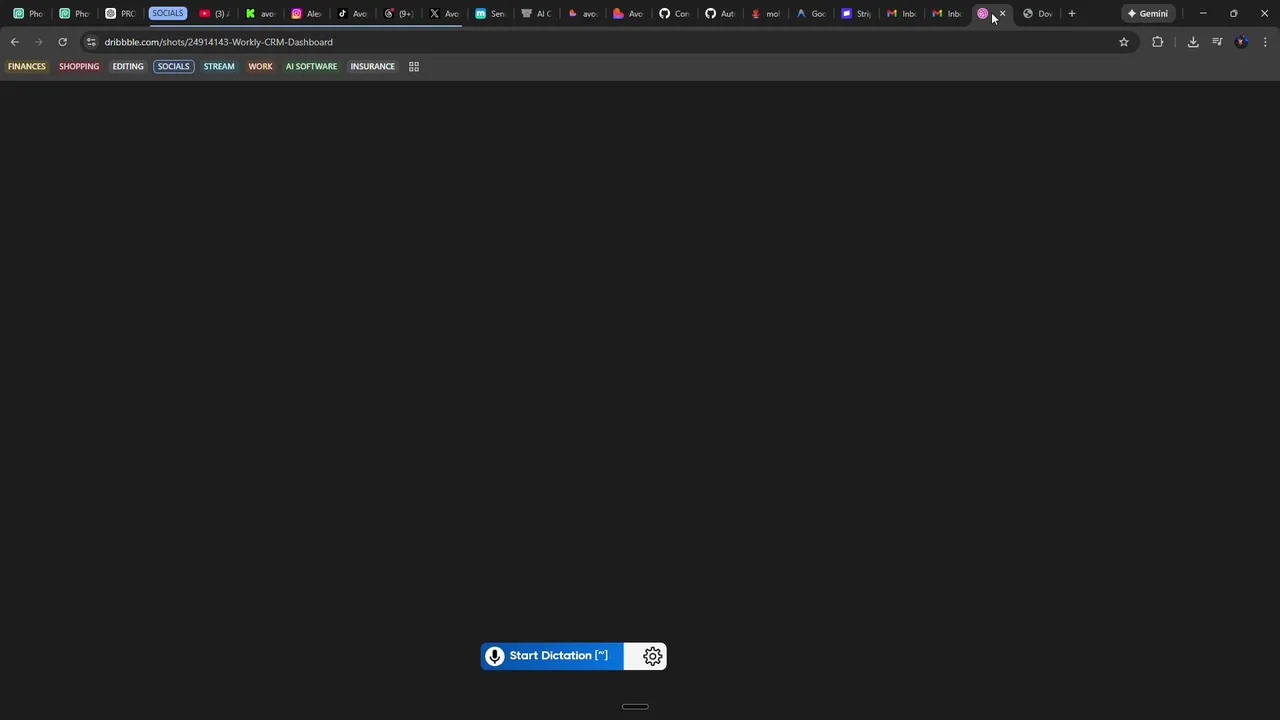The image size is (1280, 720).
Task: Switch to the Kick tab
Action: click(259, 13)
